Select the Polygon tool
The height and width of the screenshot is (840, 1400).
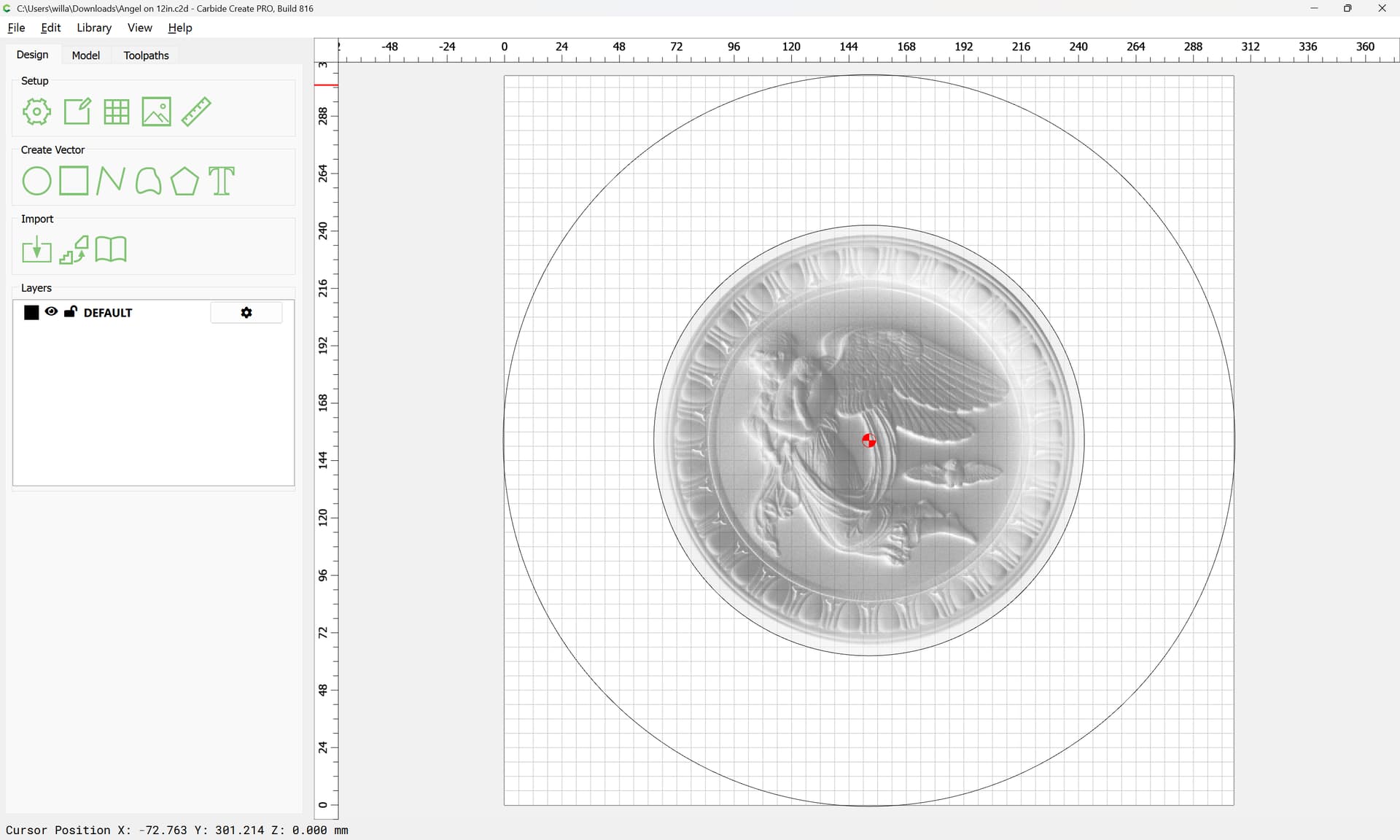click(x=184, y=181)
